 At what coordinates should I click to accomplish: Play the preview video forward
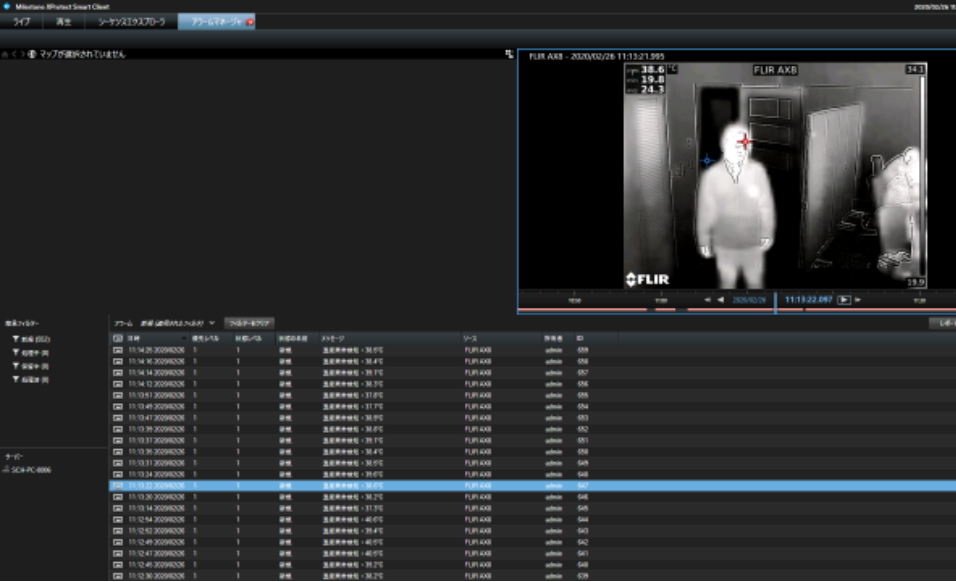click(844, 300)
